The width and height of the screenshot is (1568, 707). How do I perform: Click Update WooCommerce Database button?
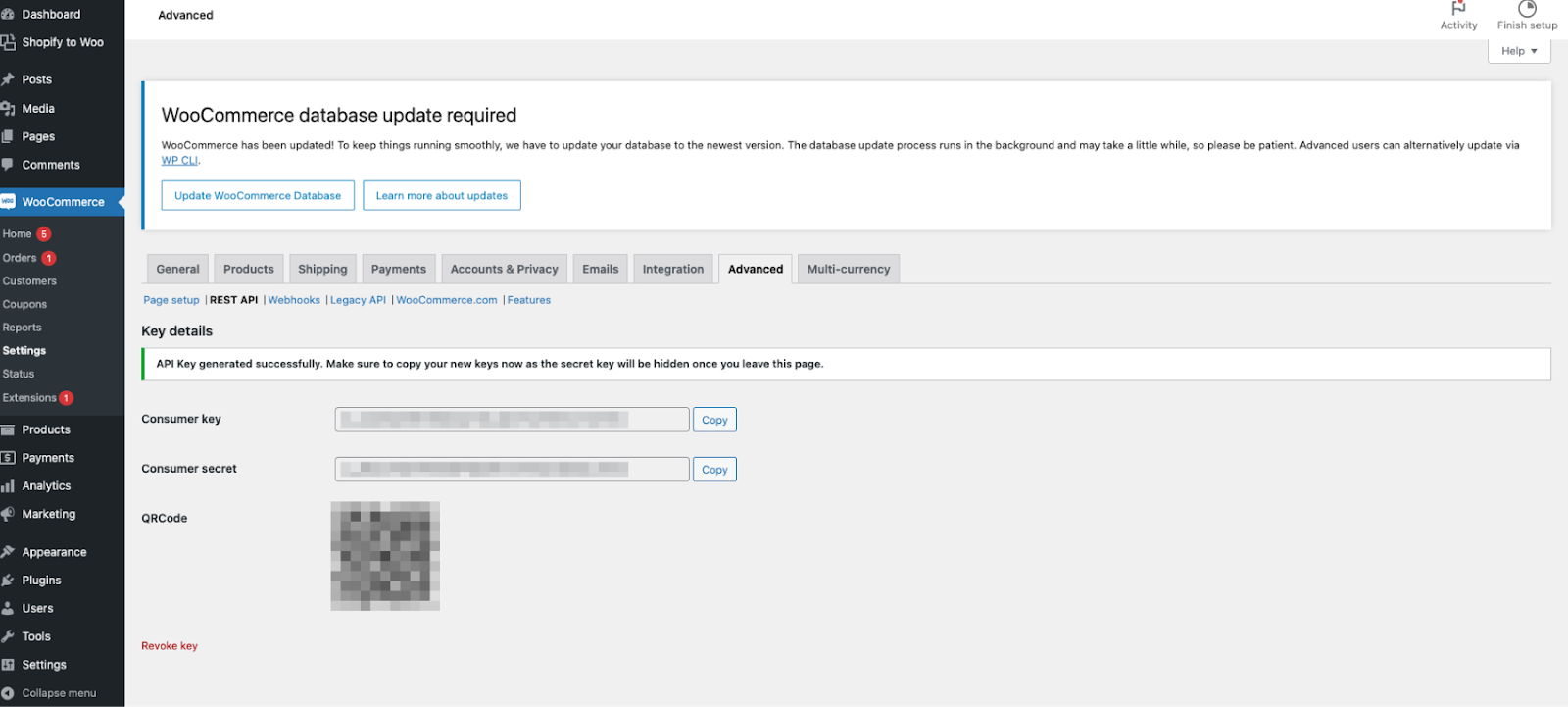(x=258, y=195)
